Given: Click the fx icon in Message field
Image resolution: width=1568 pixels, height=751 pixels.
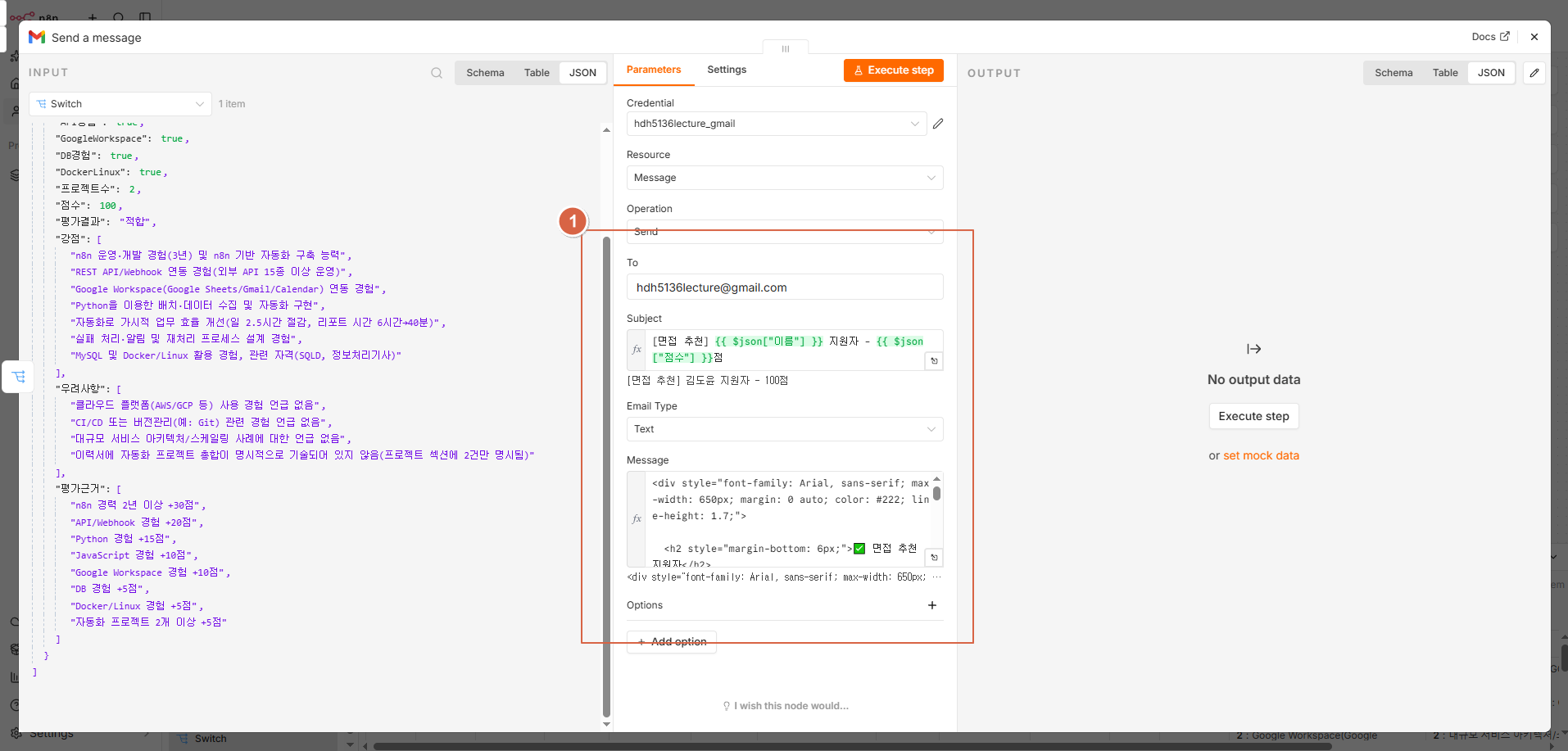Looking at the screenshot, I should pos(637,519).
